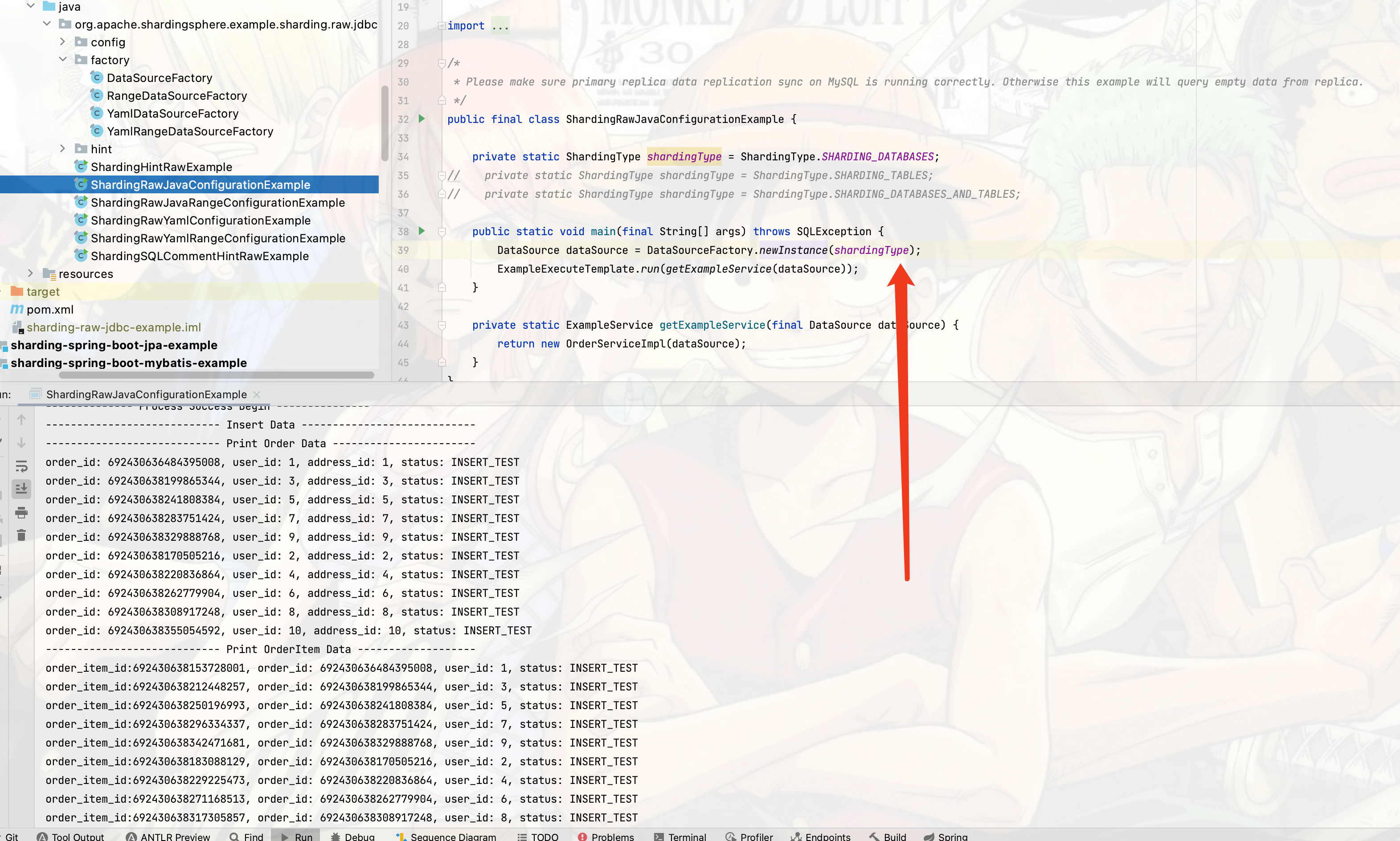
Task: Collapse the org.apache.shardingsphere package node
Action: pos(47,24)
